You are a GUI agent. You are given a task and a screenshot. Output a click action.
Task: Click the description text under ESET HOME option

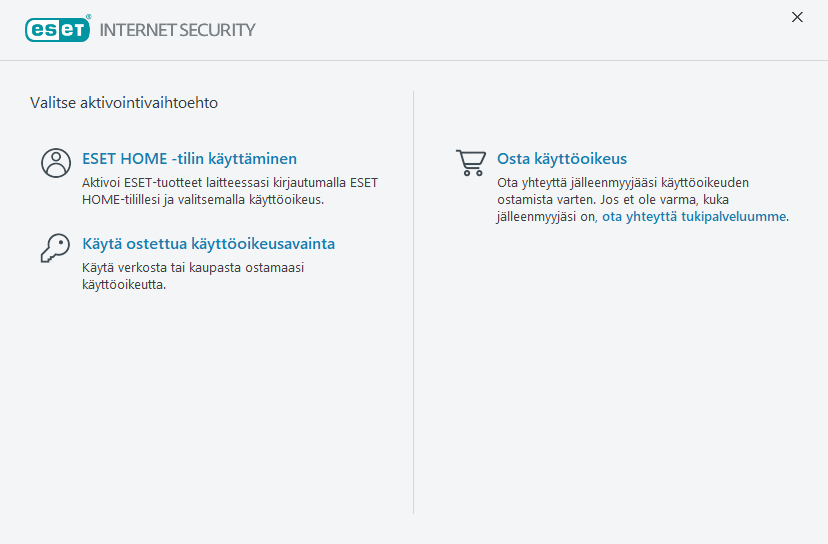(x=230, y=183)
